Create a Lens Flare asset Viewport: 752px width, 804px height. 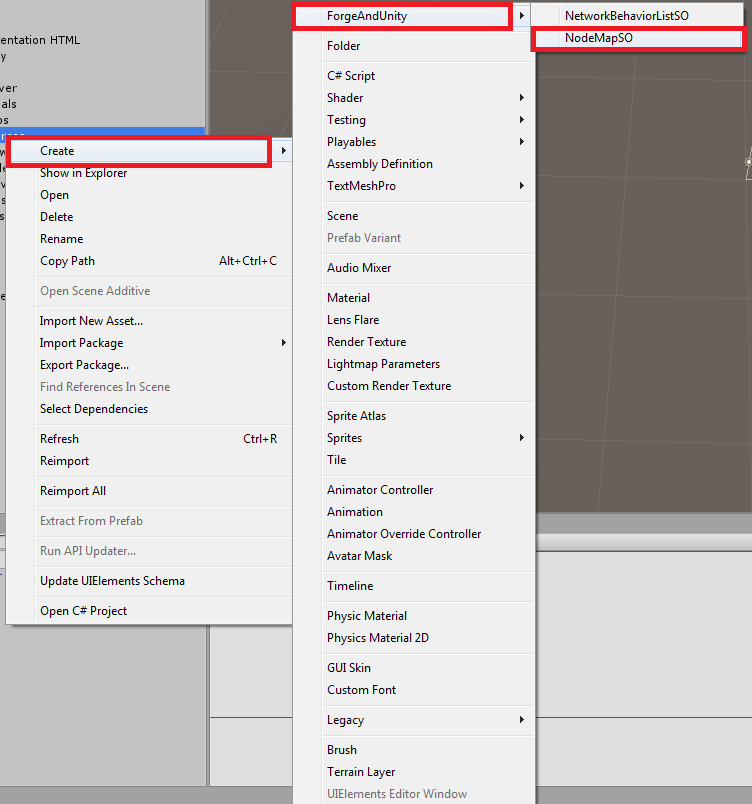tap(414, 320)
